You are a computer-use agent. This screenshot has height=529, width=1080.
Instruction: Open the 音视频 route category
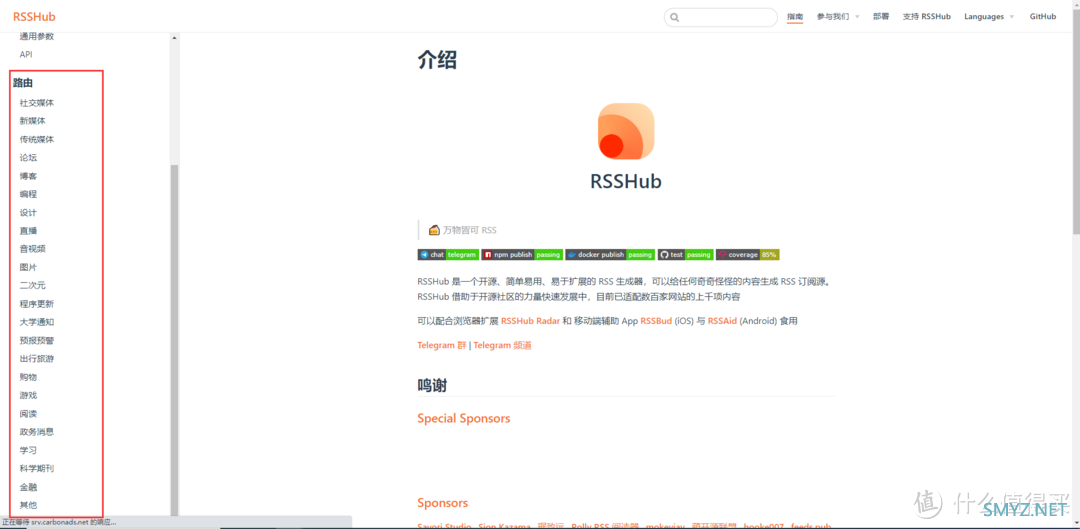point(32,249)
